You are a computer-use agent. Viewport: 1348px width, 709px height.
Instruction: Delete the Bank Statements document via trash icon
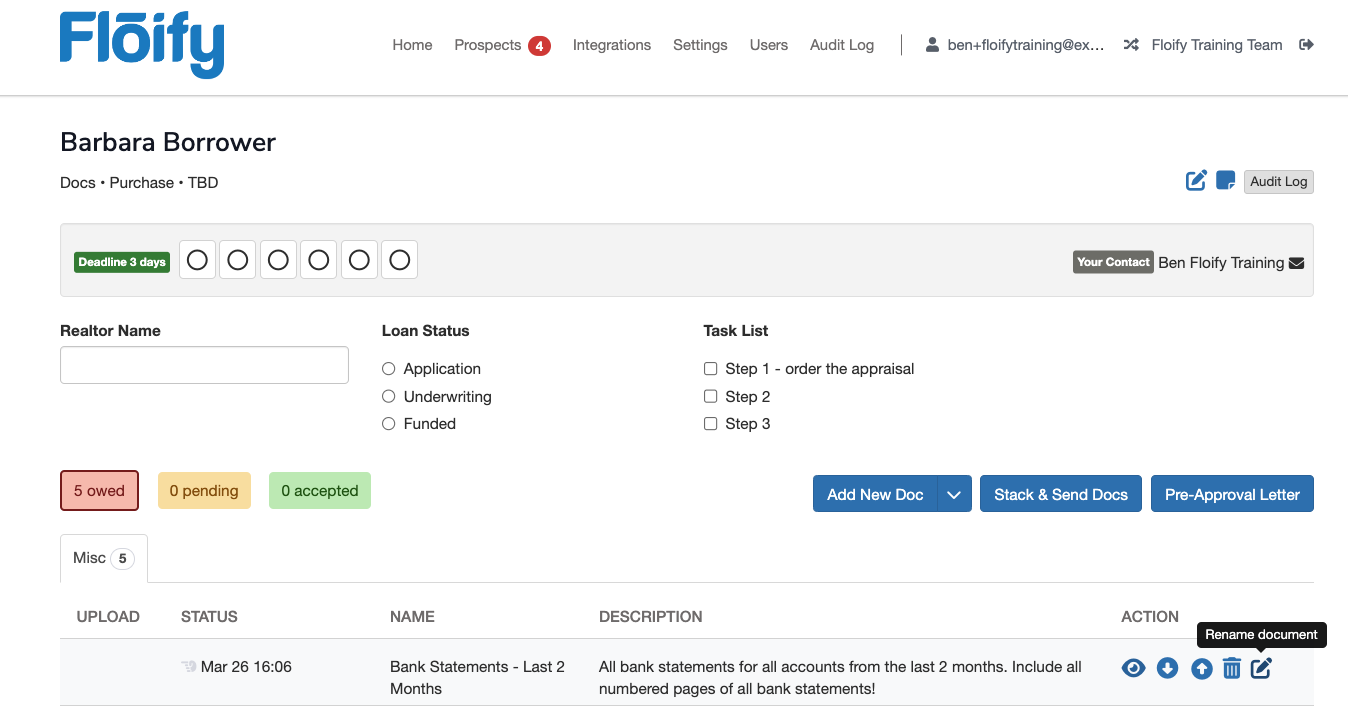[x=1232, y=668]
